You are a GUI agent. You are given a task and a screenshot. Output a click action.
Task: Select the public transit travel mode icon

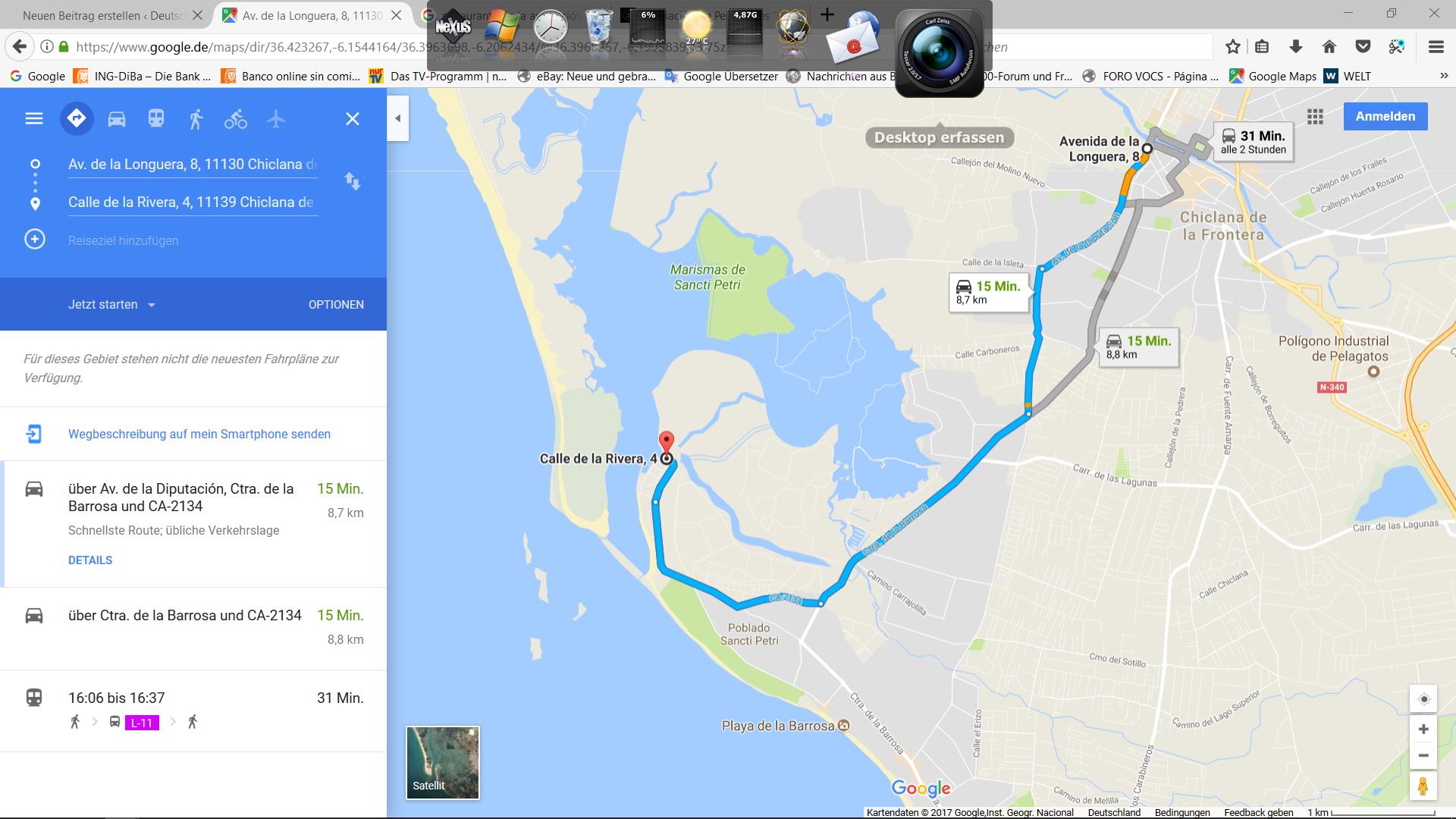click(x=156, y=119)
